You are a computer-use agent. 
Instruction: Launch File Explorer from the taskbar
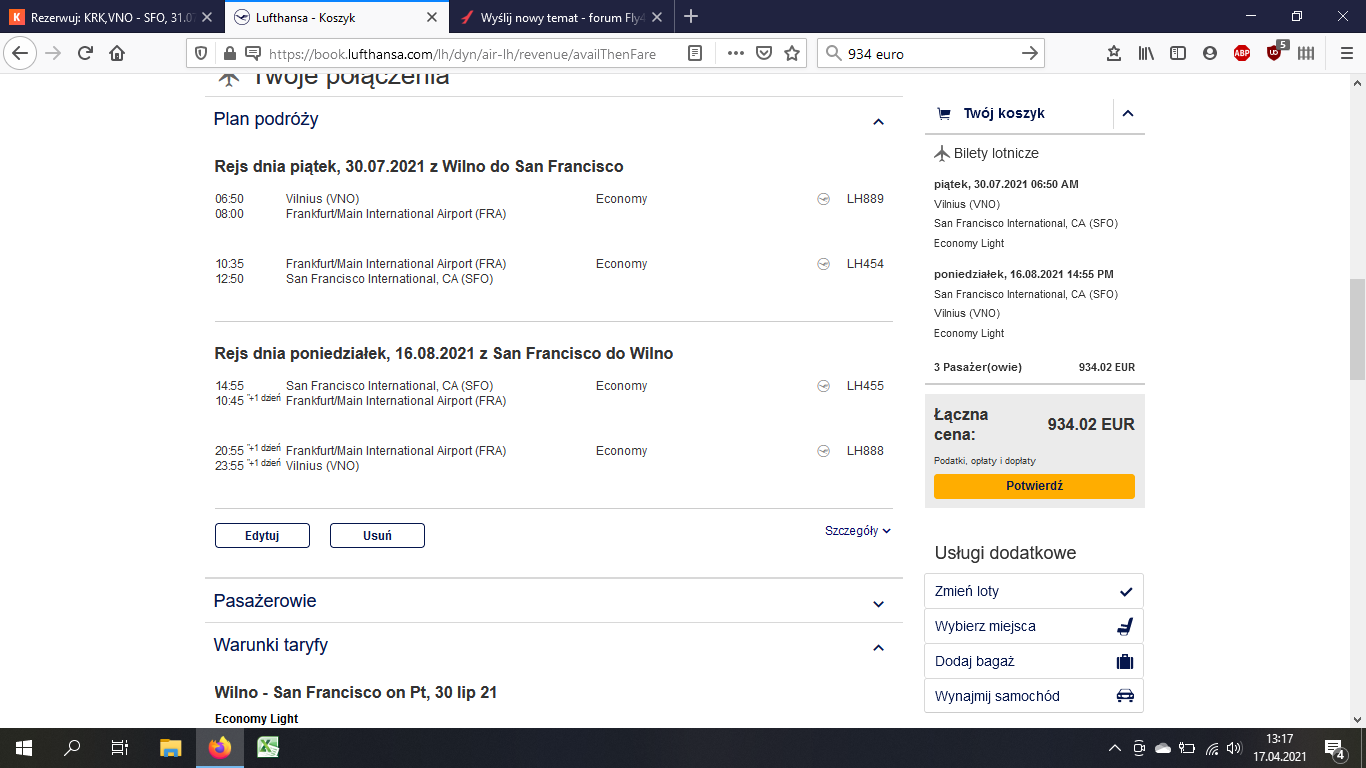171,748
